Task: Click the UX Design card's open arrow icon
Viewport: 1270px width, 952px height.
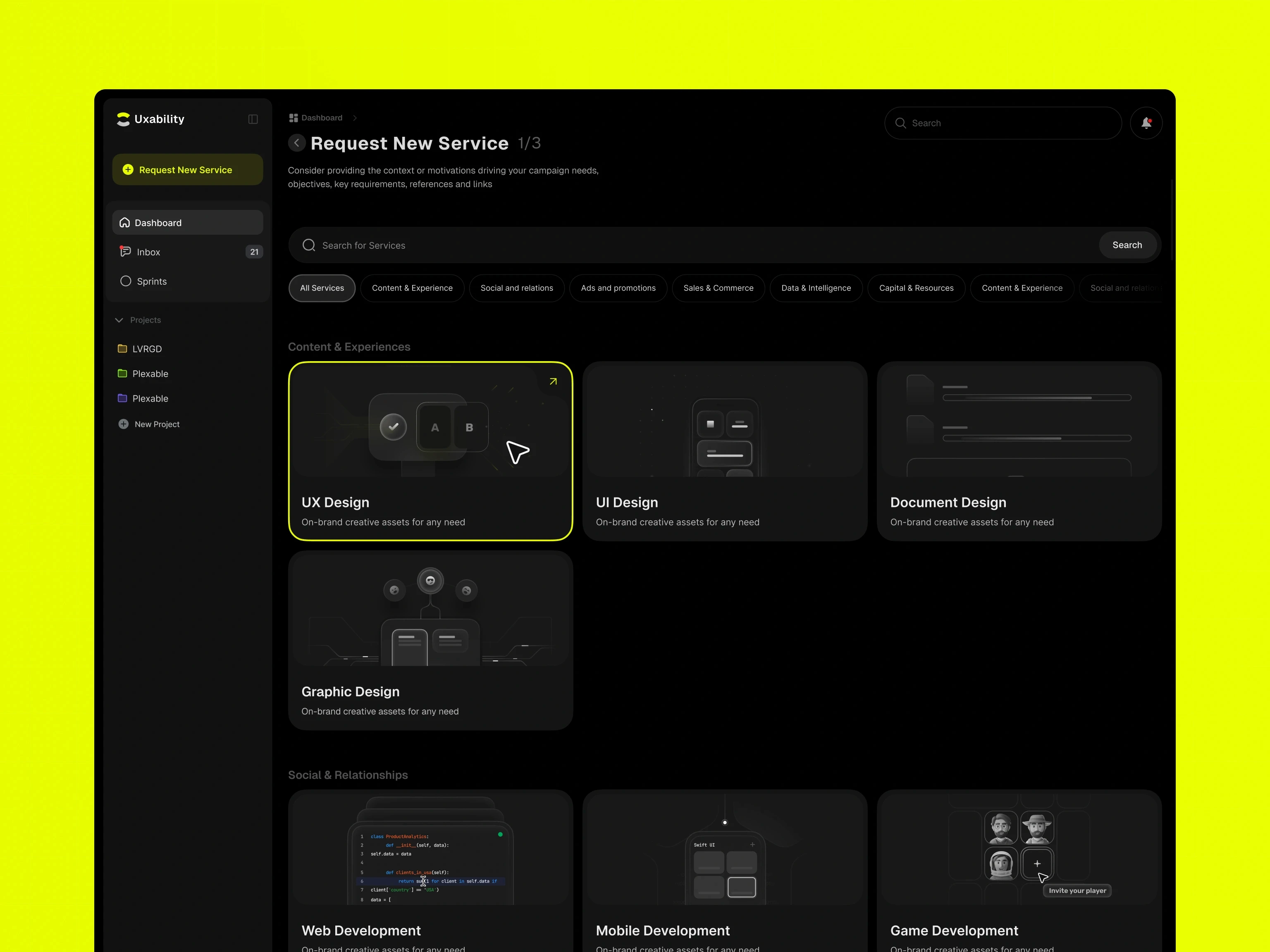Action: tap(553, 382)
